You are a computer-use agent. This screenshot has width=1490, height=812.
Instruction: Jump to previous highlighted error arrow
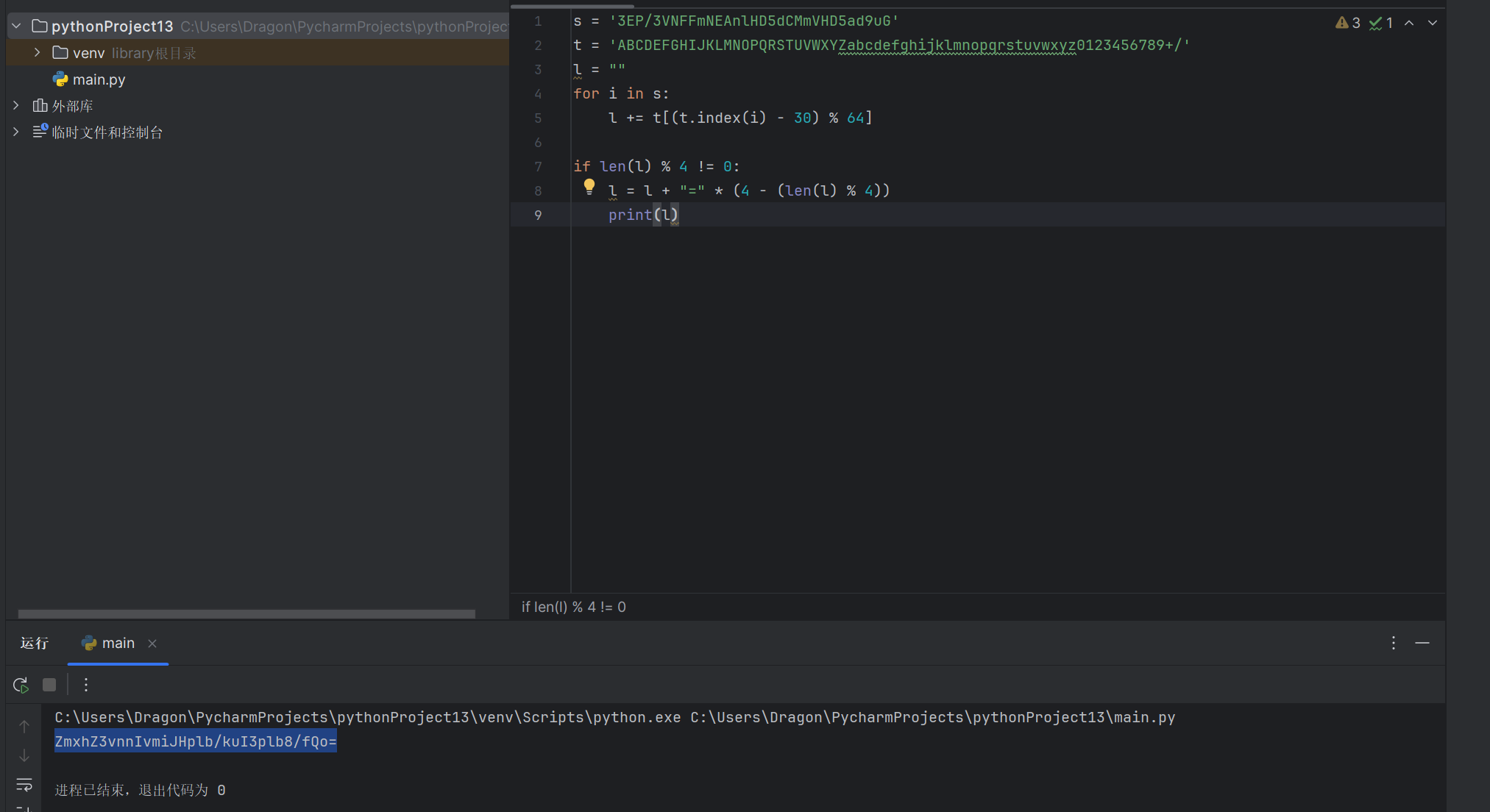1409,23
